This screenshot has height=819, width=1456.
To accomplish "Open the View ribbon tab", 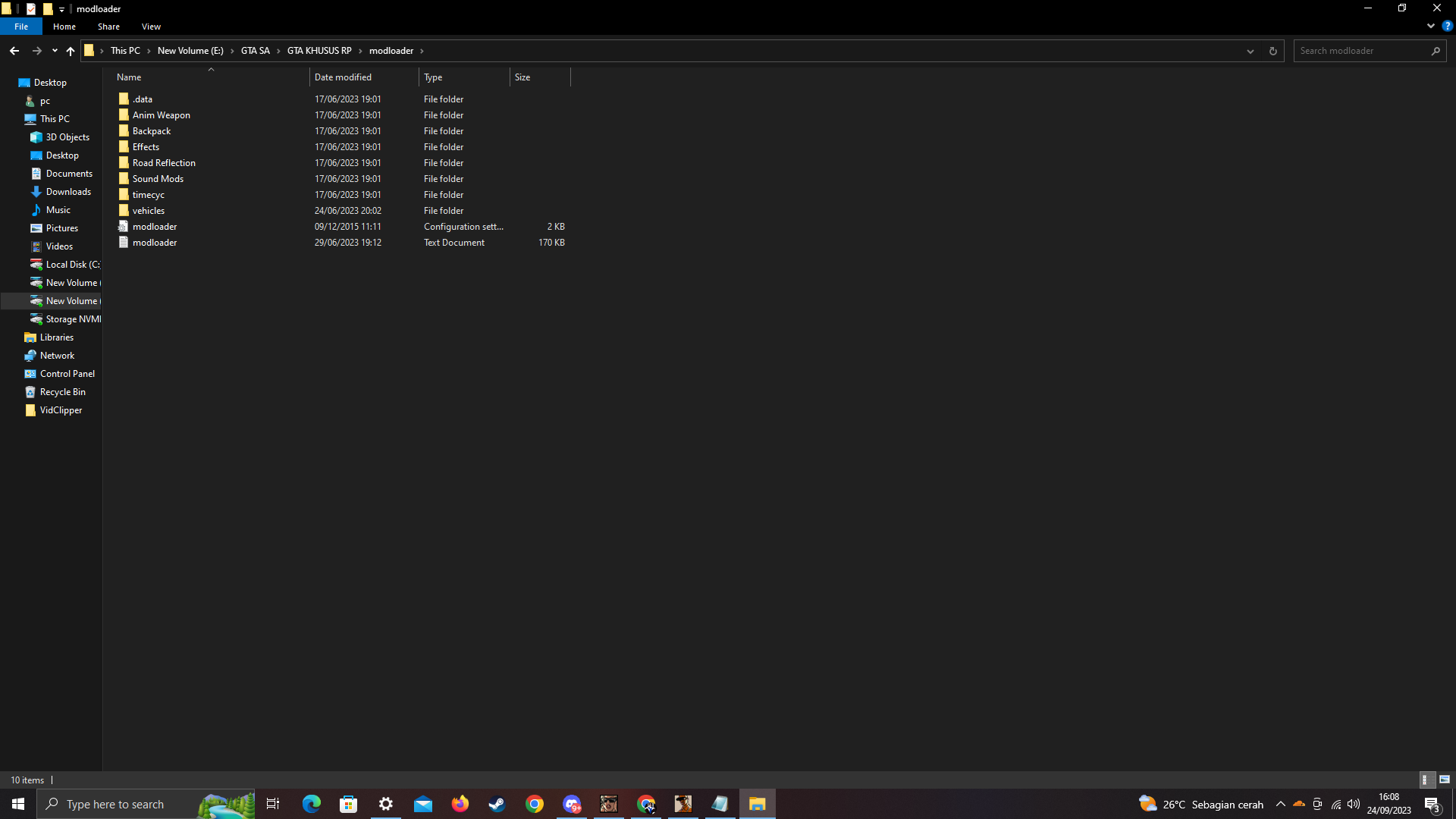I will [151, 27].
